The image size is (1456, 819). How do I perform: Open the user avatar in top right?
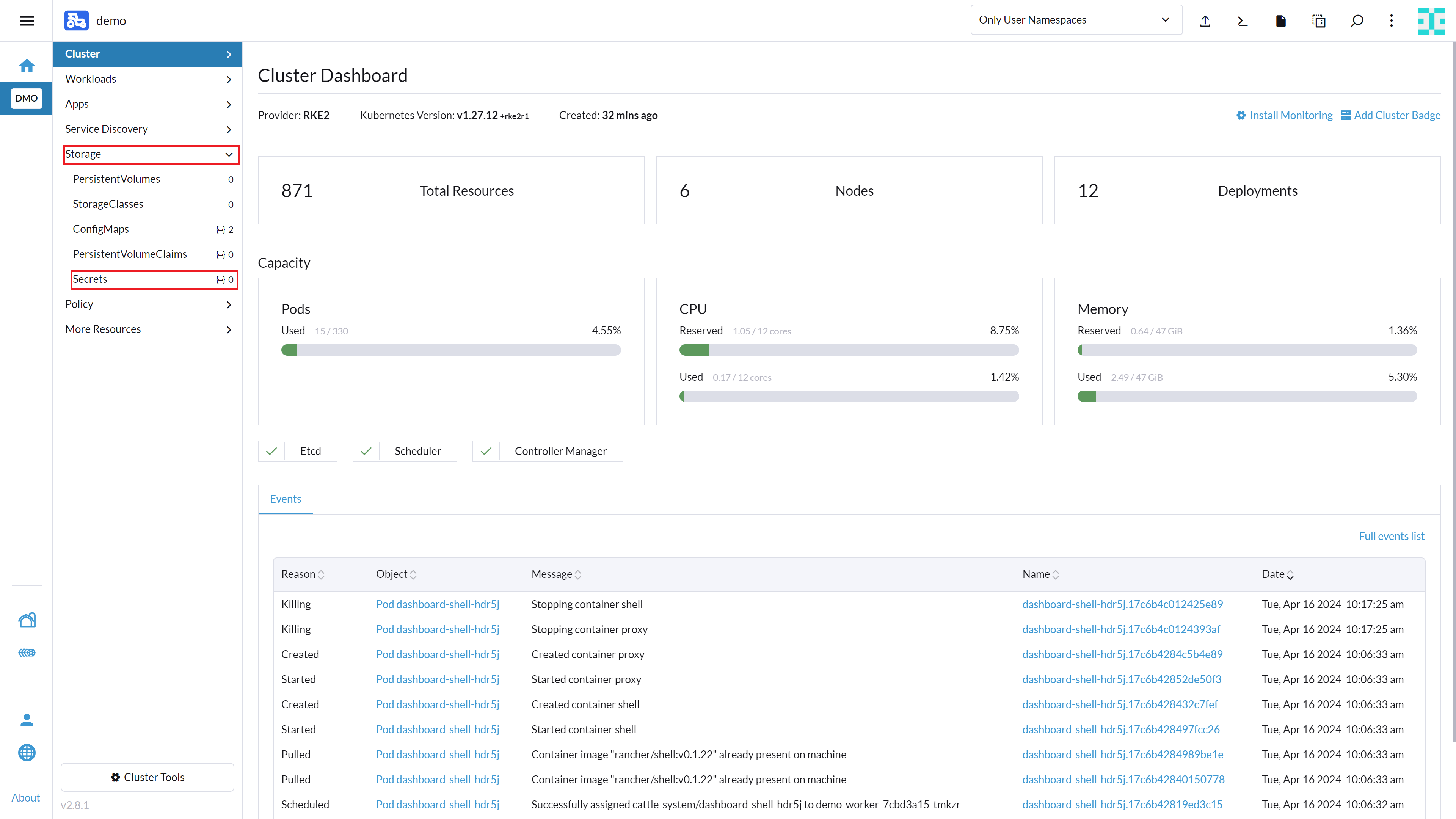point(1431,21)
